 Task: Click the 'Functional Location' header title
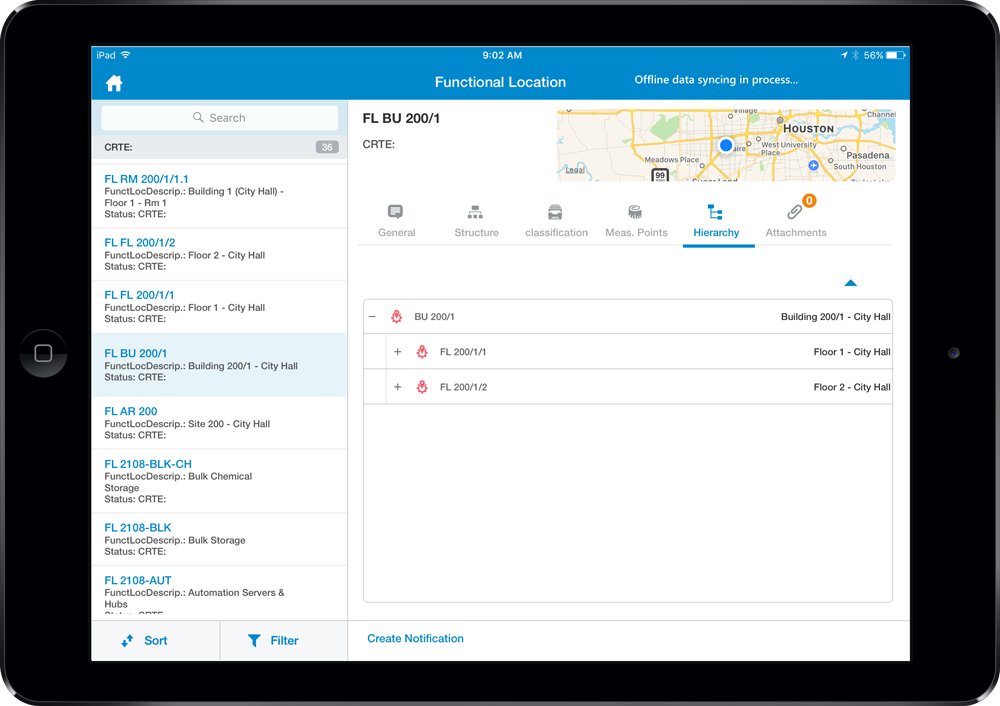click(500, 82)
